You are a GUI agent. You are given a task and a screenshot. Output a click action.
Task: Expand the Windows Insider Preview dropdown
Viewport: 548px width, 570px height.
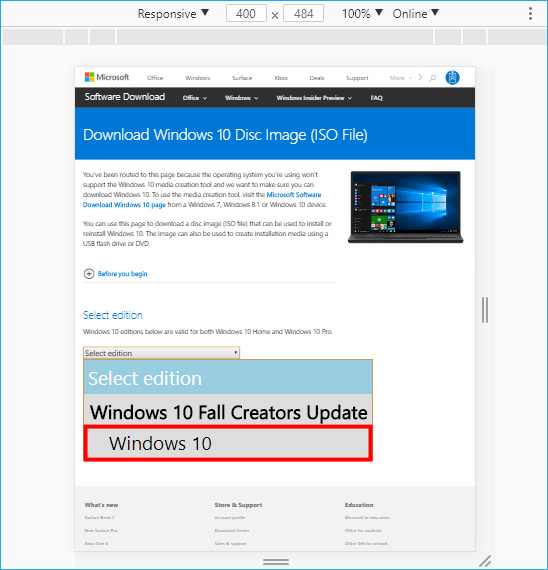[314, 98]
